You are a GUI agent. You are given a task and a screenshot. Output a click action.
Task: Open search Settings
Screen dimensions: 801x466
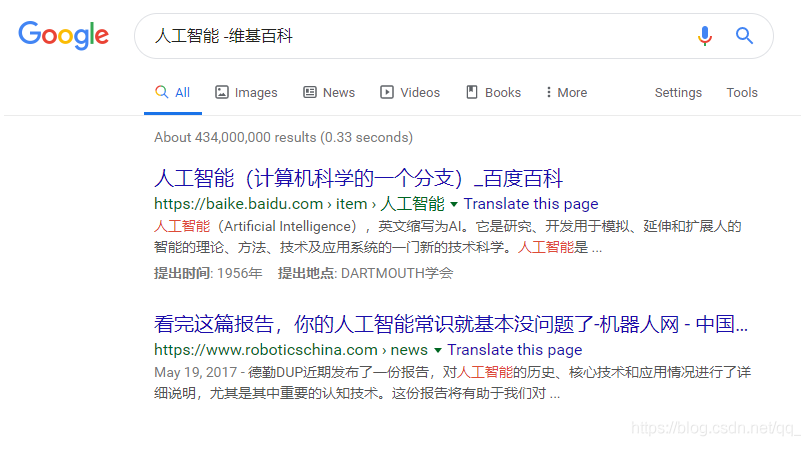678,92
